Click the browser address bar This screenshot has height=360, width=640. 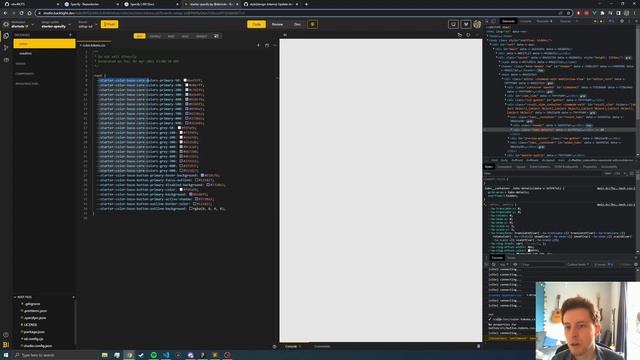pos(304,13)
